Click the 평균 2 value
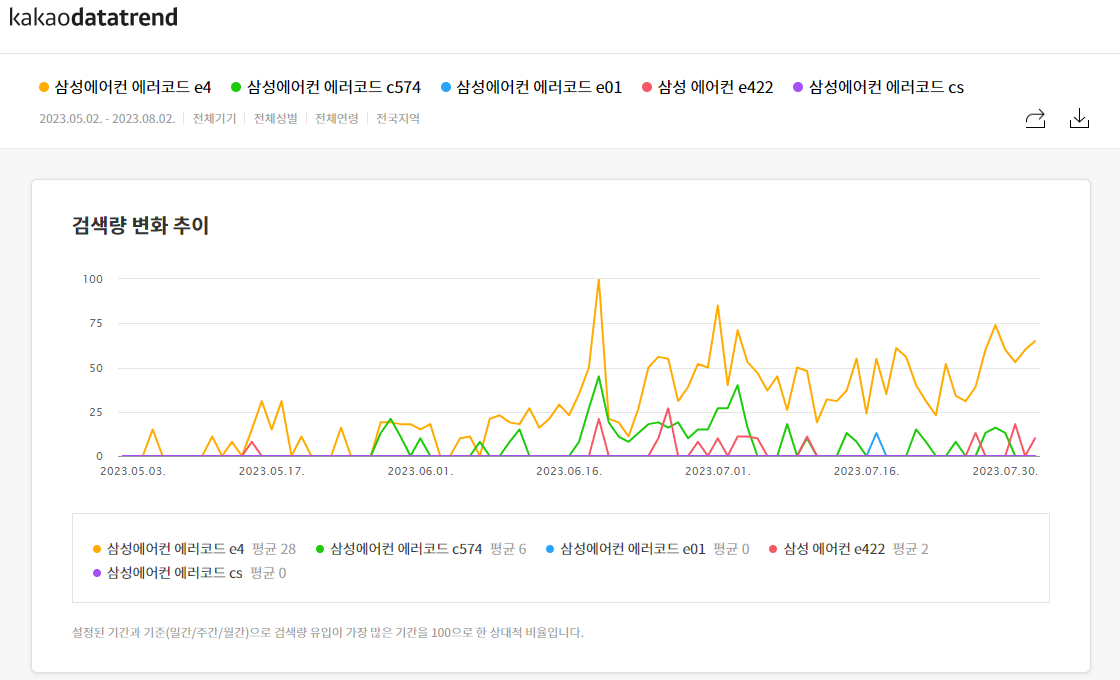Viewport: 1120px width, 680px height. point(911,549)
